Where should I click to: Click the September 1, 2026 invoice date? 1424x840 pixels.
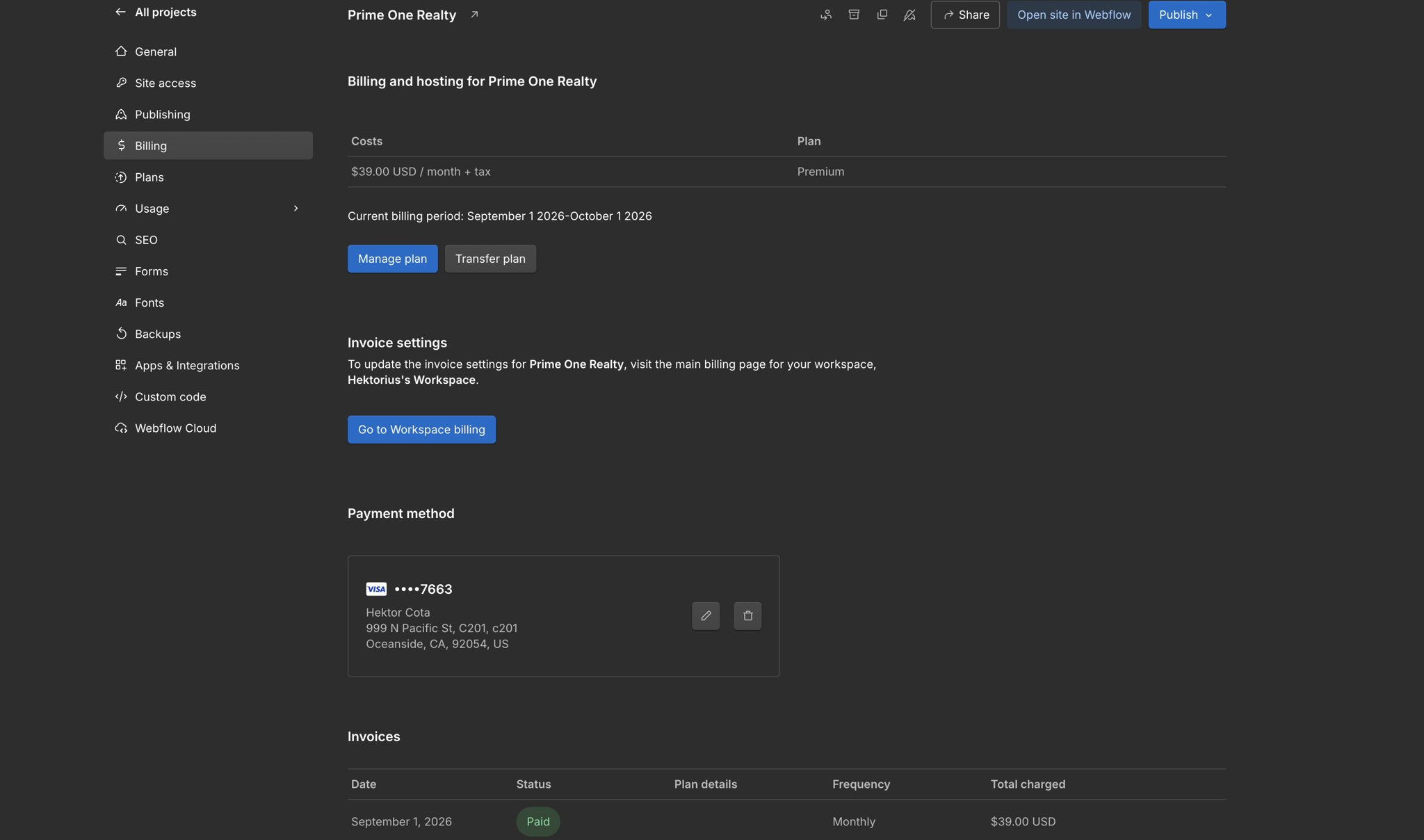[401, 821]
